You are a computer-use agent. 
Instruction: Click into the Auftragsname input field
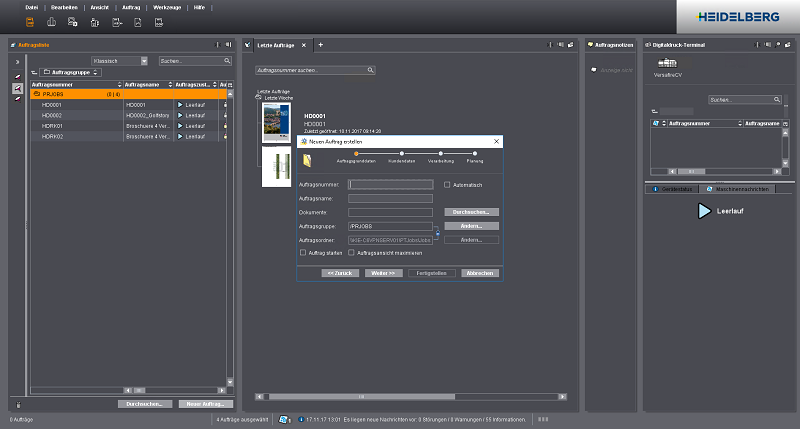coord(392,198)
